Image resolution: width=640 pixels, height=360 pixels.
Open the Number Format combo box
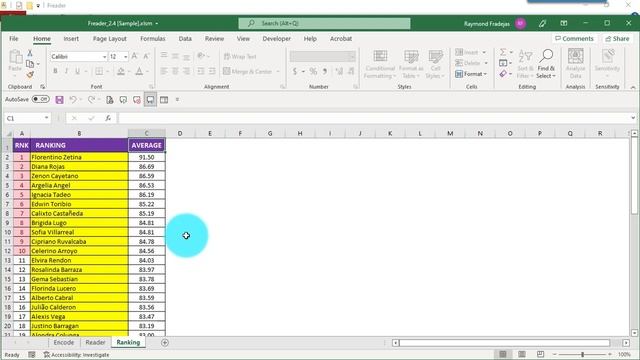pos(322,56)
